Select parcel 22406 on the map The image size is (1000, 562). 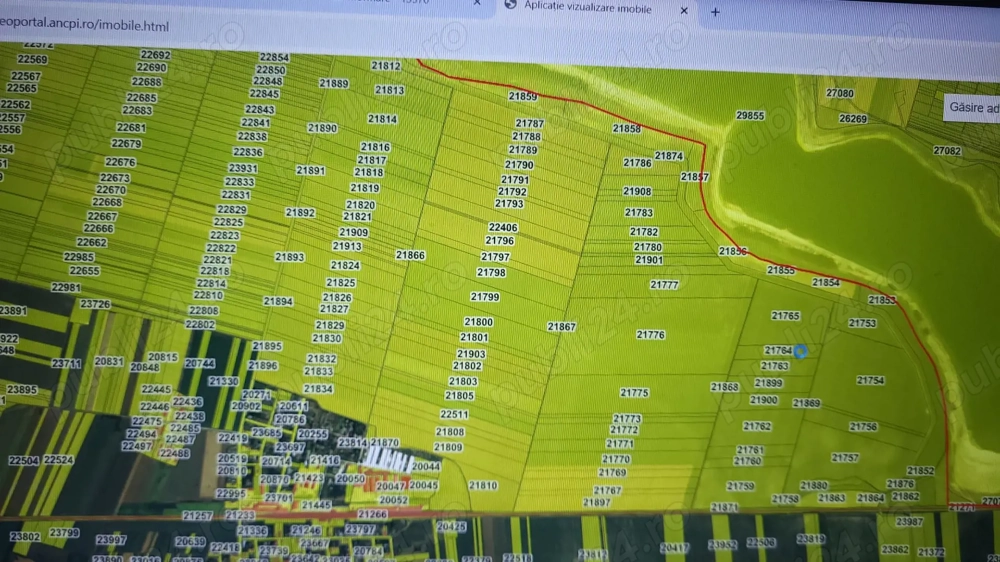point(503,228)
